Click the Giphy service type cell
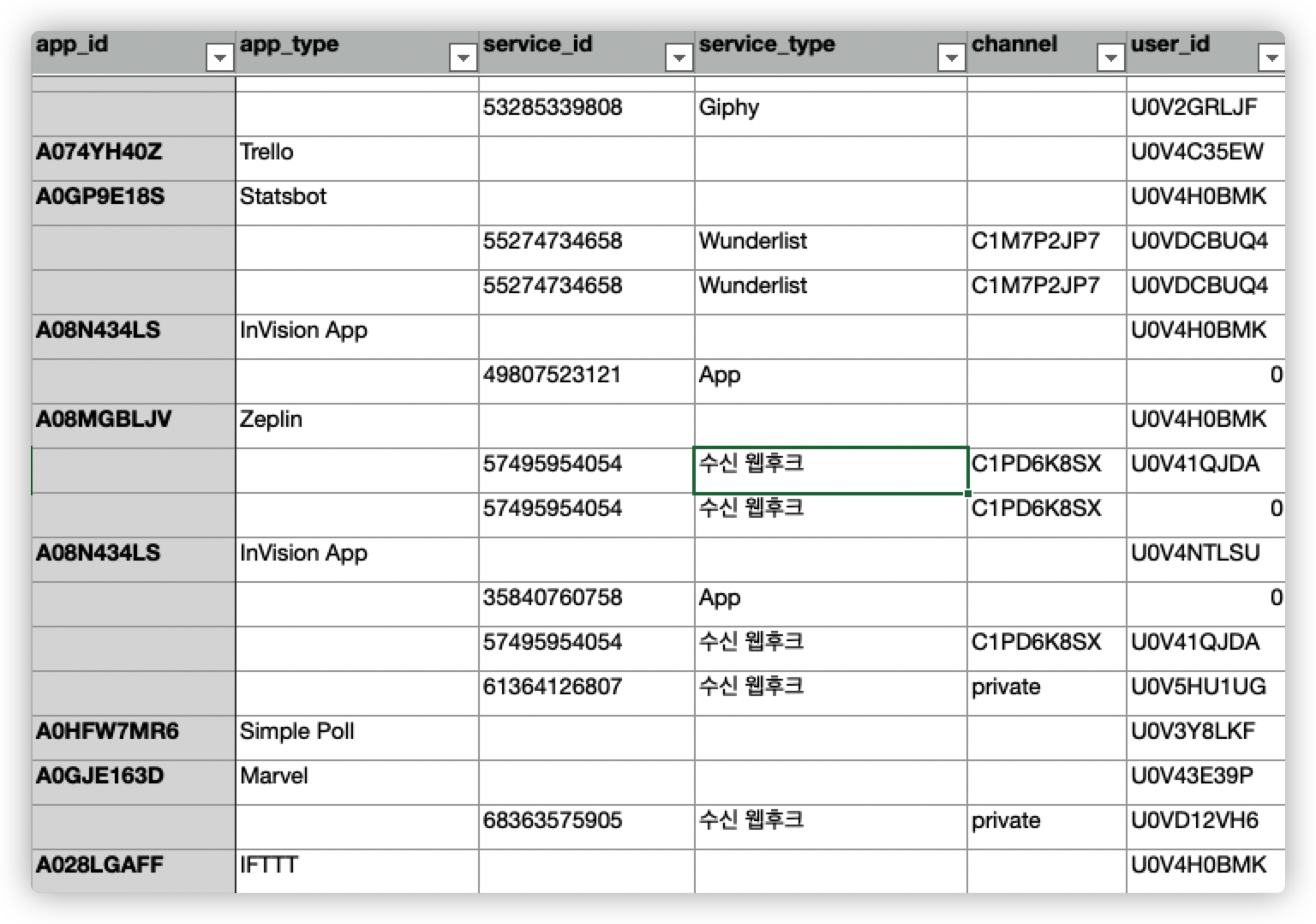Image resolution: width=1316 pixels, height=924 pixels. point(831,113)
